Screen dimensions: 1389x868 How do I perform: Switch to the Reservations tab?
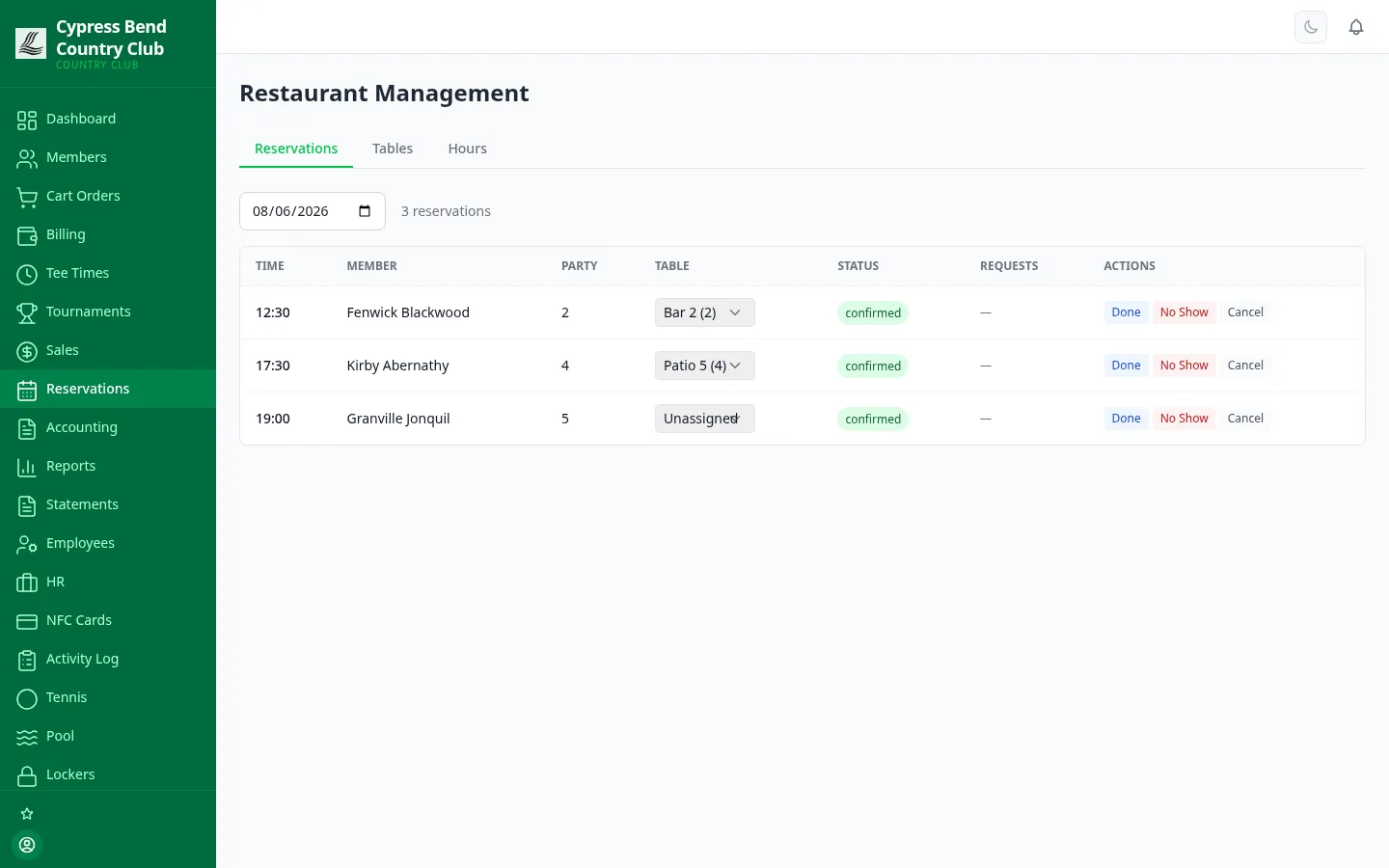[296, 149]
